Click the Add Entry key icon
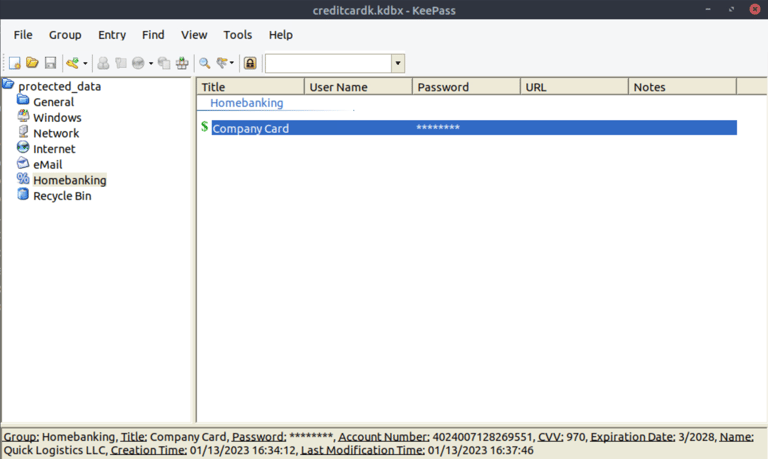Image resolution: width=768 pixels, height=459 pixels. pos(72,63)
